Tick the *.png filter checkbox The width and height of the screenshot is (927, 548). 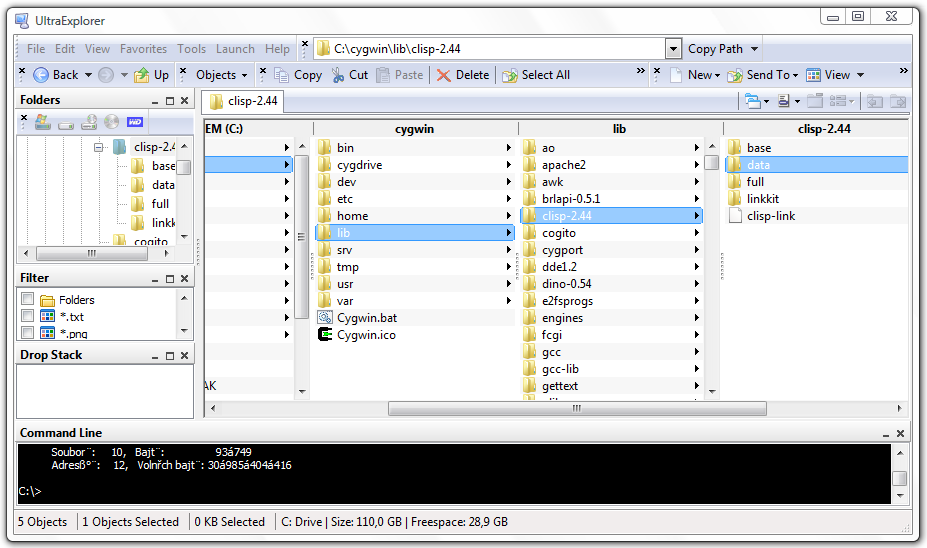point(27,332)
